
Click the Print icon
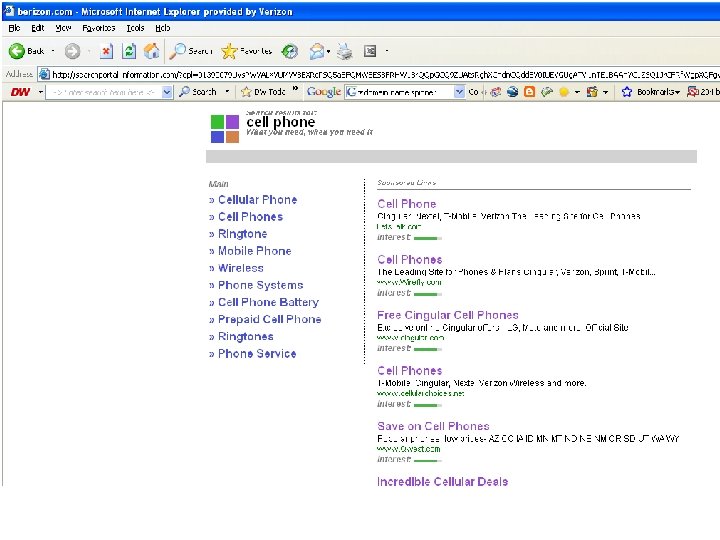pos(345,51)
